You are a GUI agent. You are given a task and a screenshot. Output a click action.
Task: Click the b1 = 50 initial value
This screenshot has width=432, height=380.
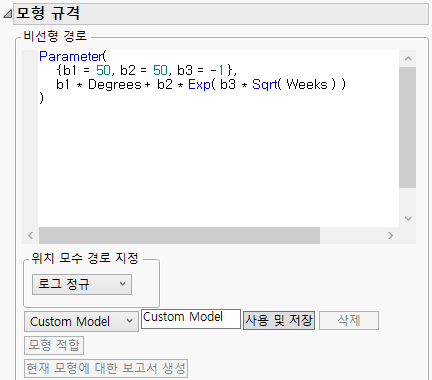tap(87, 70)
